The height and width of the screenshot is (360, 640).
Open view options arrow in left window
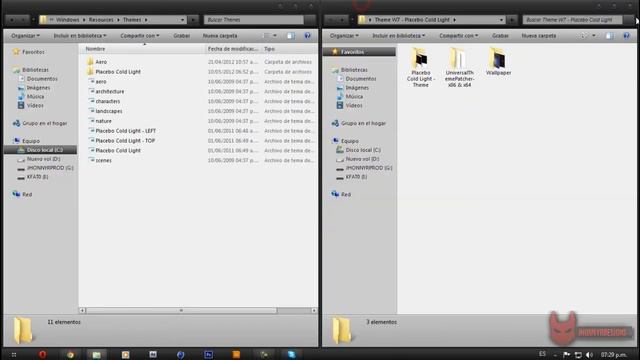click(x=275, y=36)
